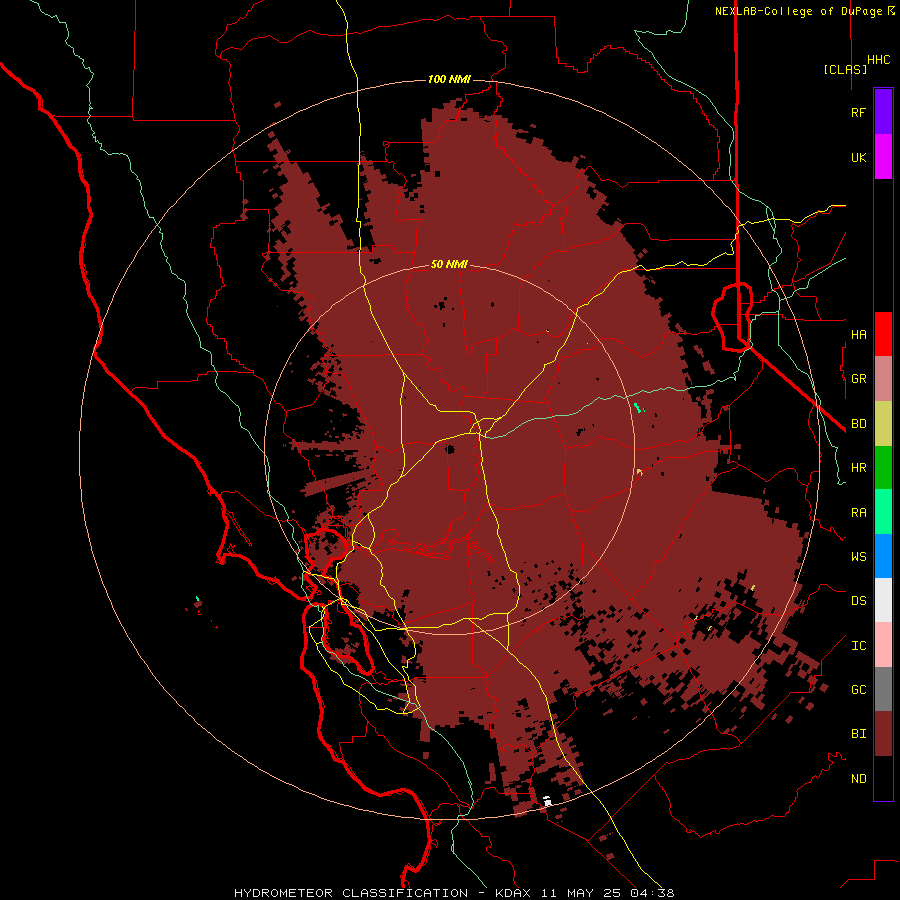Click the BD legend label
The height and width of the screenshot is (900, 900).
coord(859,424)
